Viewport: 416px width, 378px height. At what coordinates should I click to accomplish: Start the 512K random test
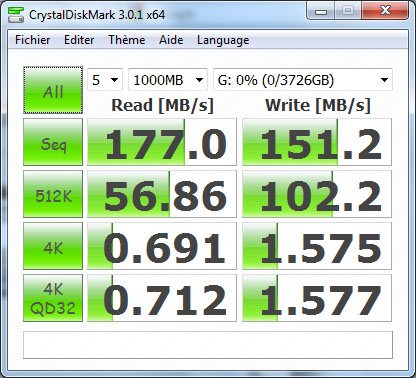(53, 194)
